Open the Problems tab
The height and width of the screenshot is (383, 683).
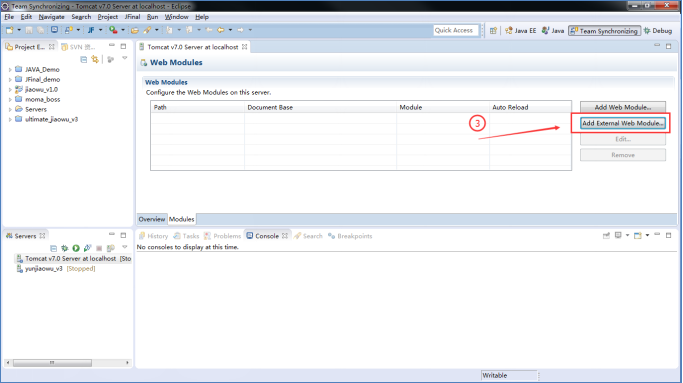click(223, 236)
